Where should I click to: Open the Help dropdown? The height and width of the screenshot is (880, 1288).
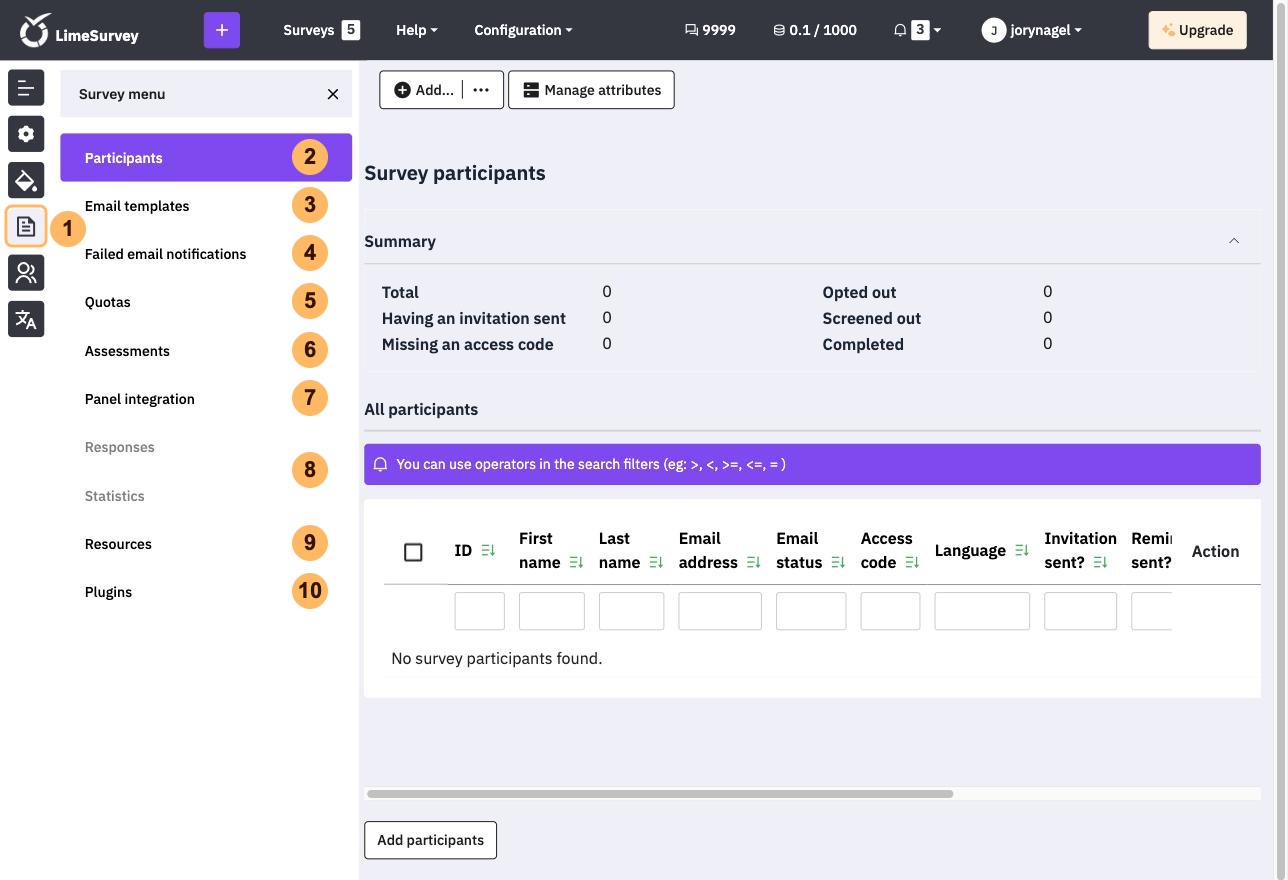click(417, 30)
